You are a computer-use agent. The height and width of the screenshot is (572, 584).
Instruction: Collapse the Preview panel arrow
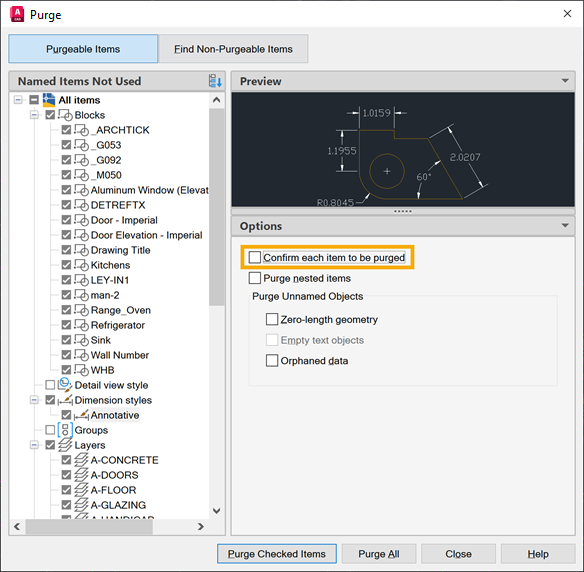click(565, 81)
